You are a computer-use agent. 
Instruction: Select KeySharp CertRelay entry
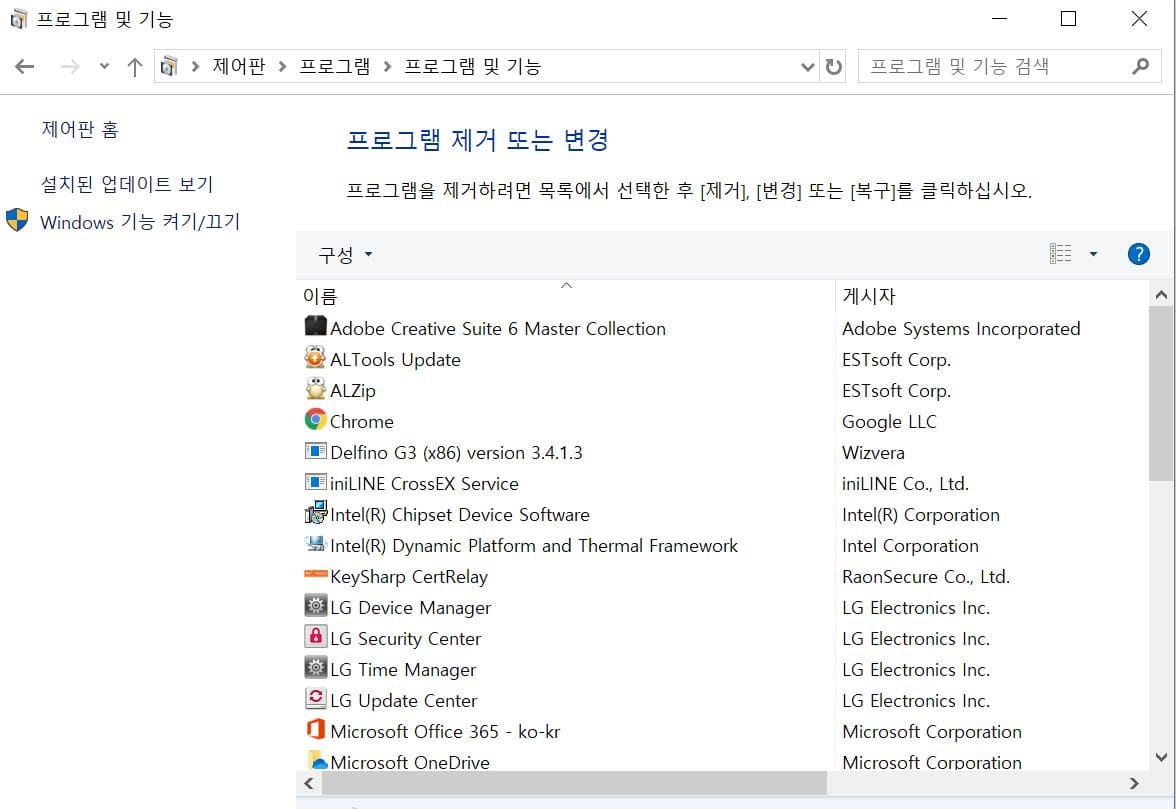(x=409, y=577)
